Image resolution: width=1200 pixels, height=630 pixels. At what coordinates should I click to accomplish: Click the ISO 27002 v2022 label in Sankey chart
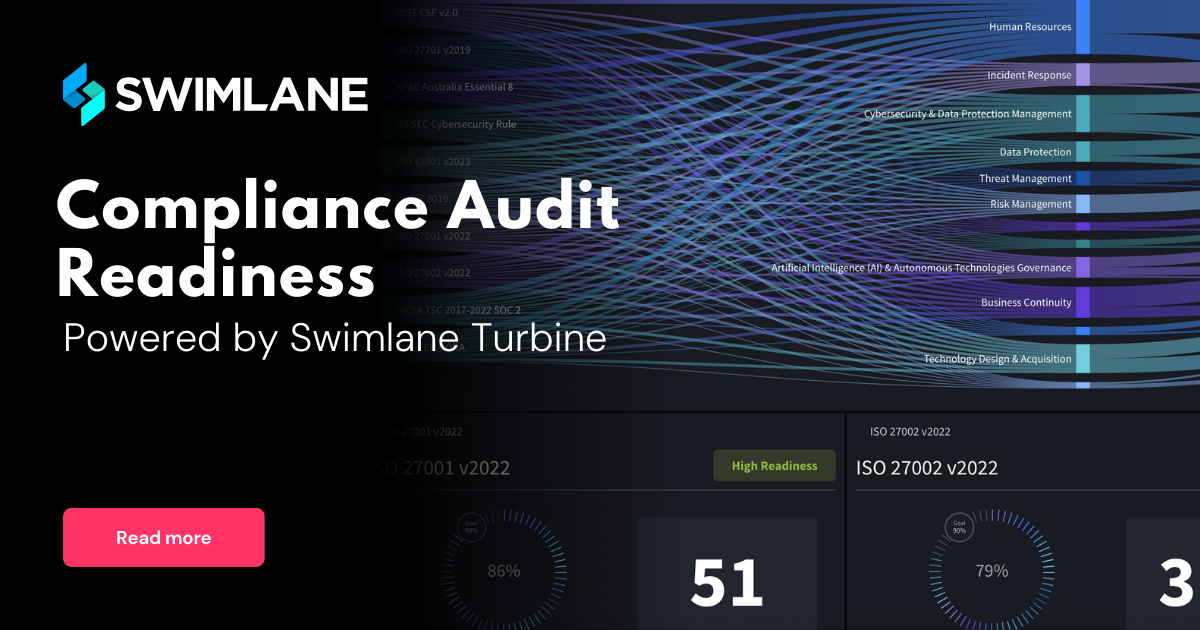[x=434, y=272]
